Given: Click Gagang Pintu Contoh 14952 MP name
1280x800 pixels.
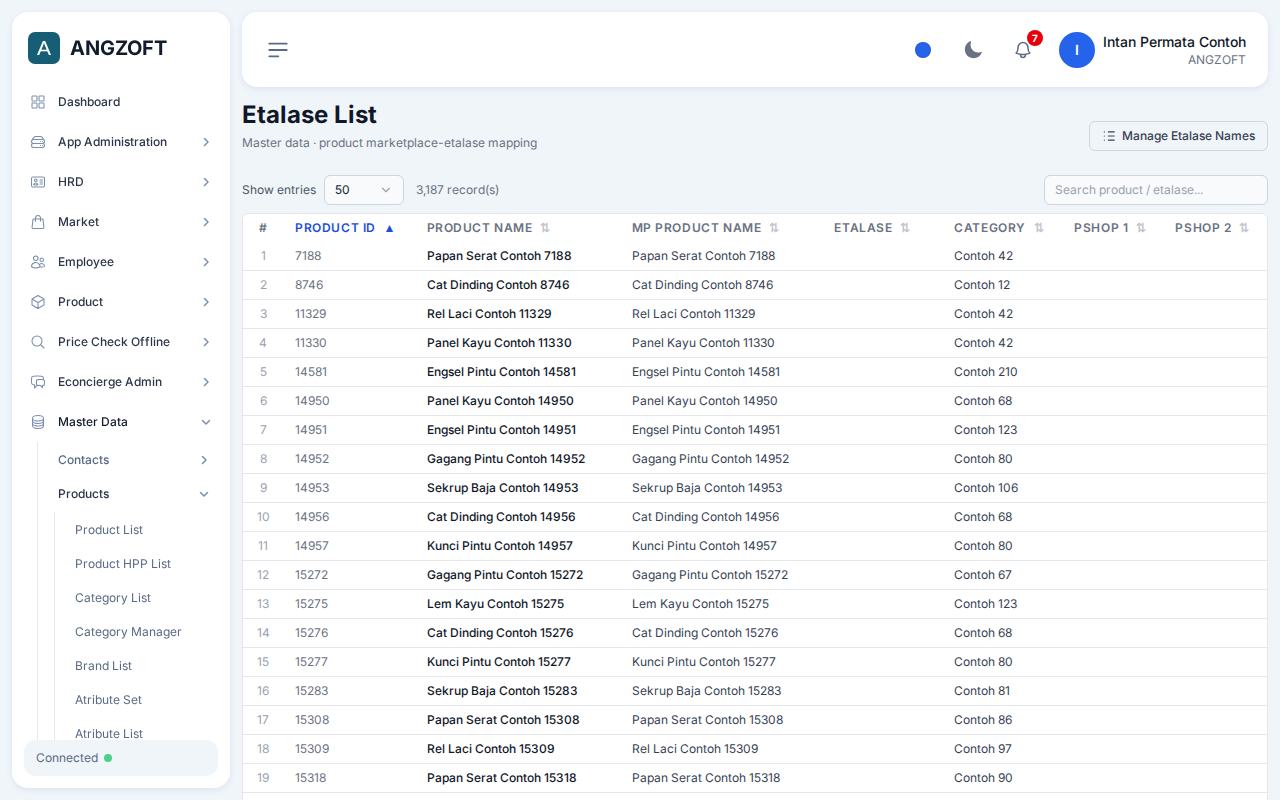Looking at the screenshot, I should (710, 459).
